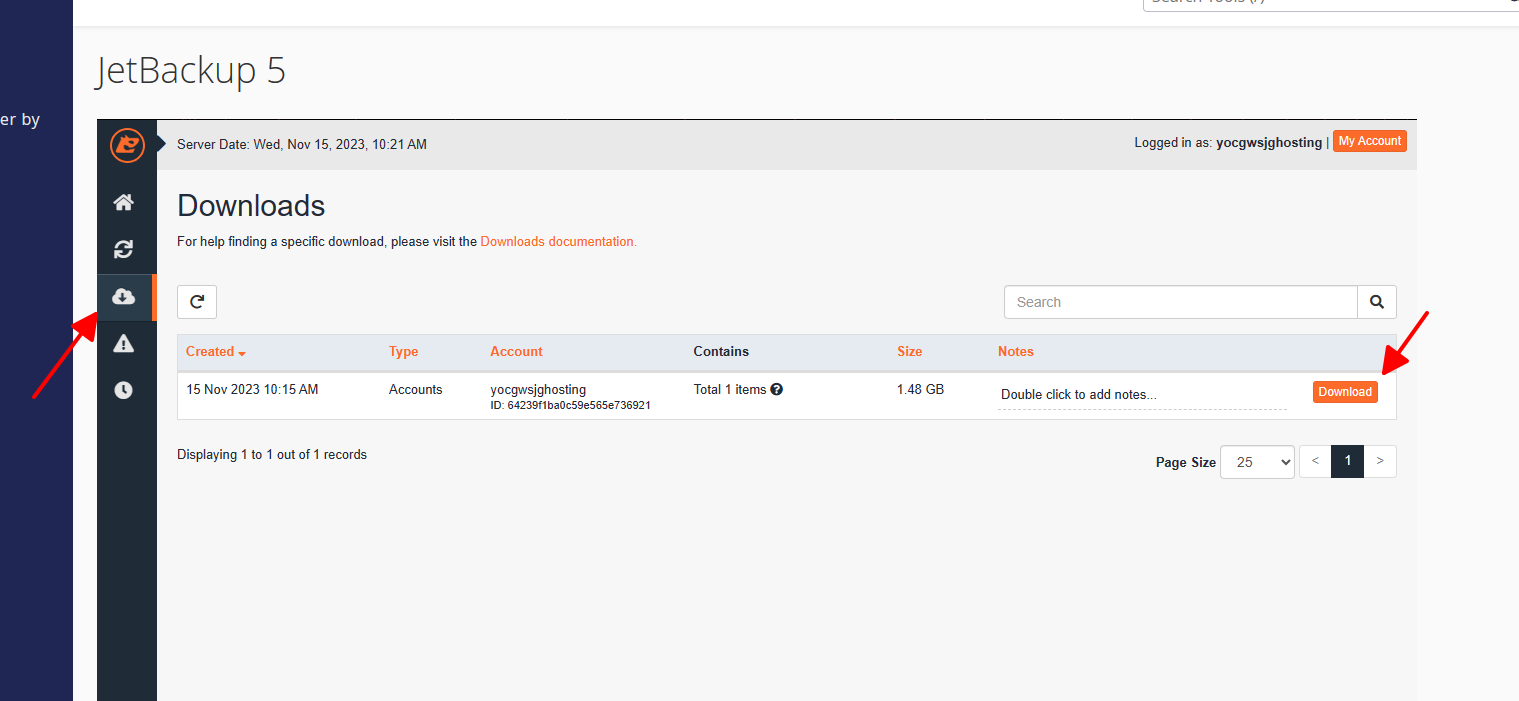1519x701 pixels.
Task: Sort by the Type column header
Action: pos(404,351)
